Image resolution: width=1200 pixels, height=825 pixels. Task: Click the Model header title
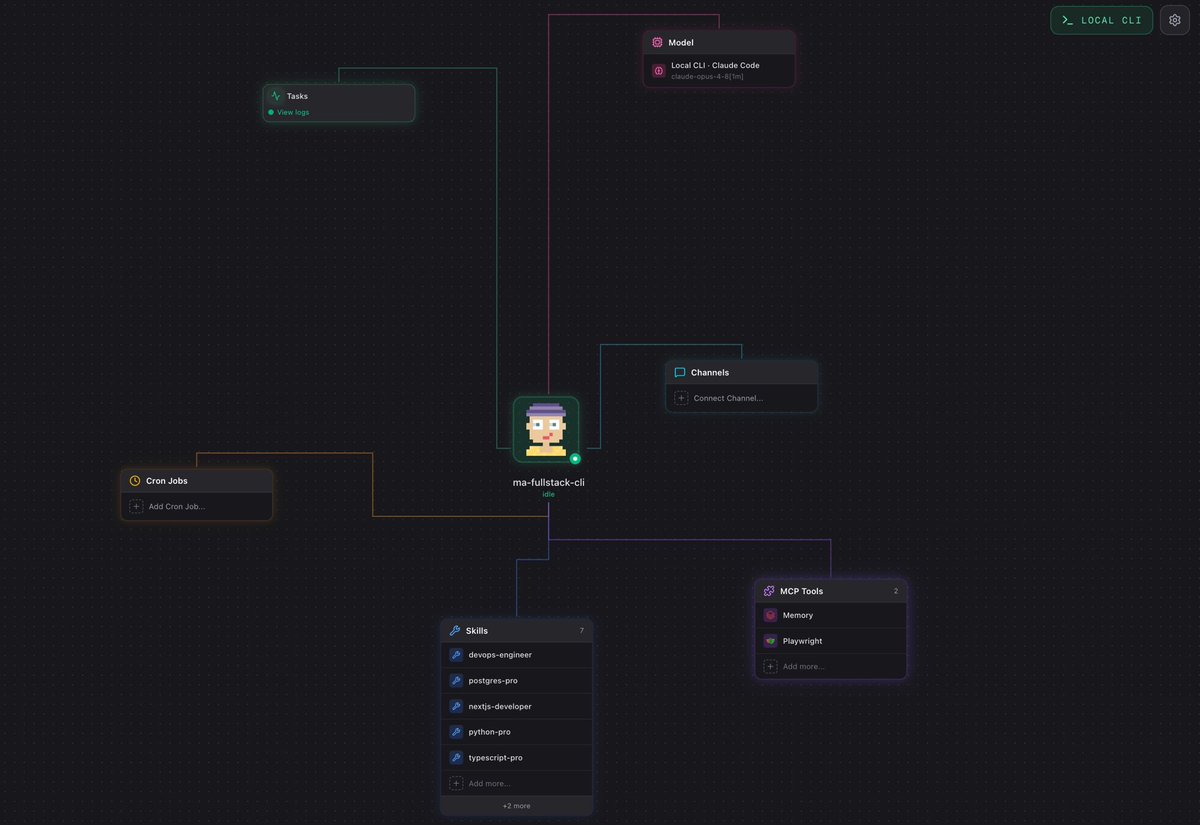681,43
